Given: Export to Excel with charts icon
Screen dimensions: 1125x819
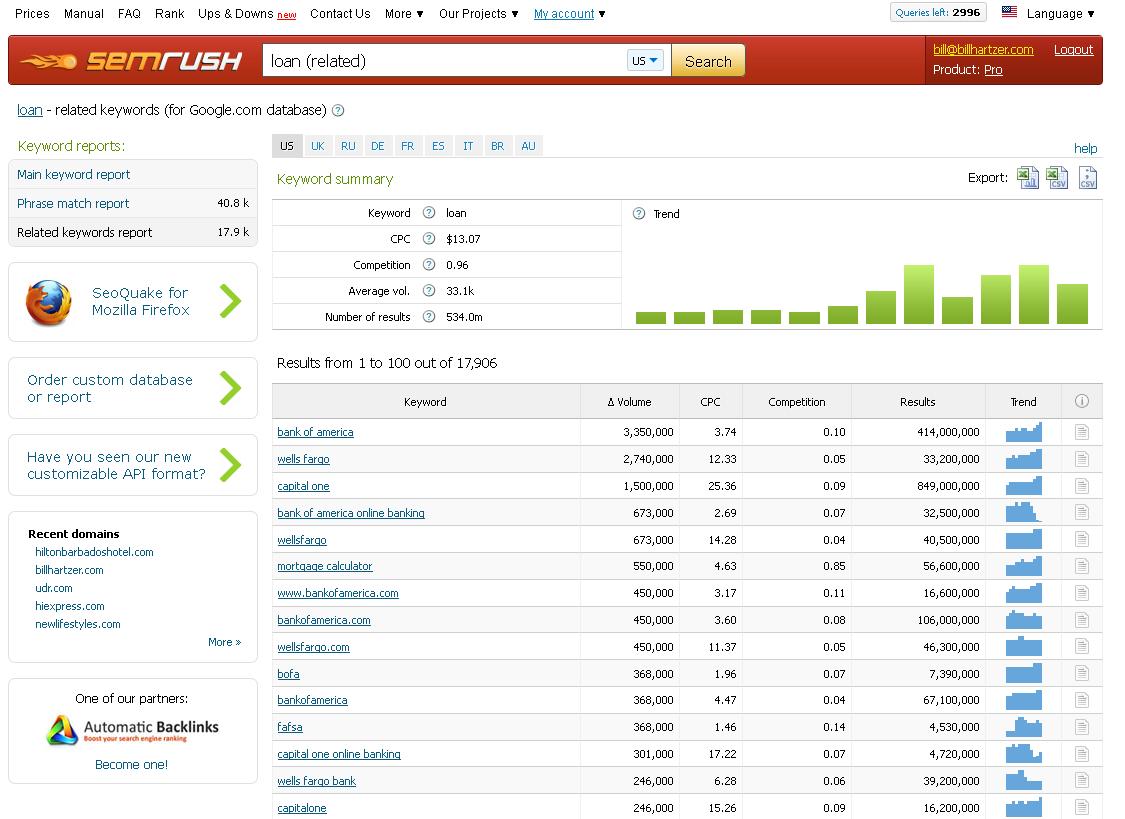Looking at the screenshot, I should pos(1027,177).
